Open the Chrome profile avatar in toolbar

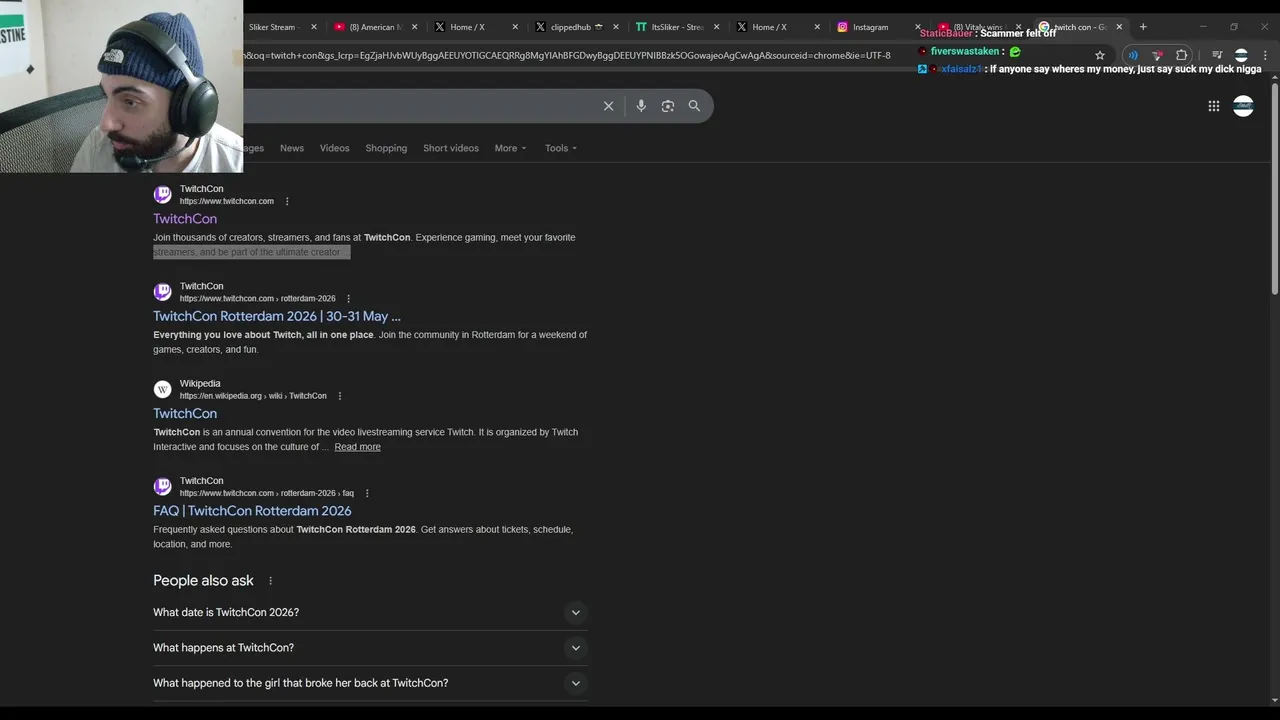coord(1241,55)
